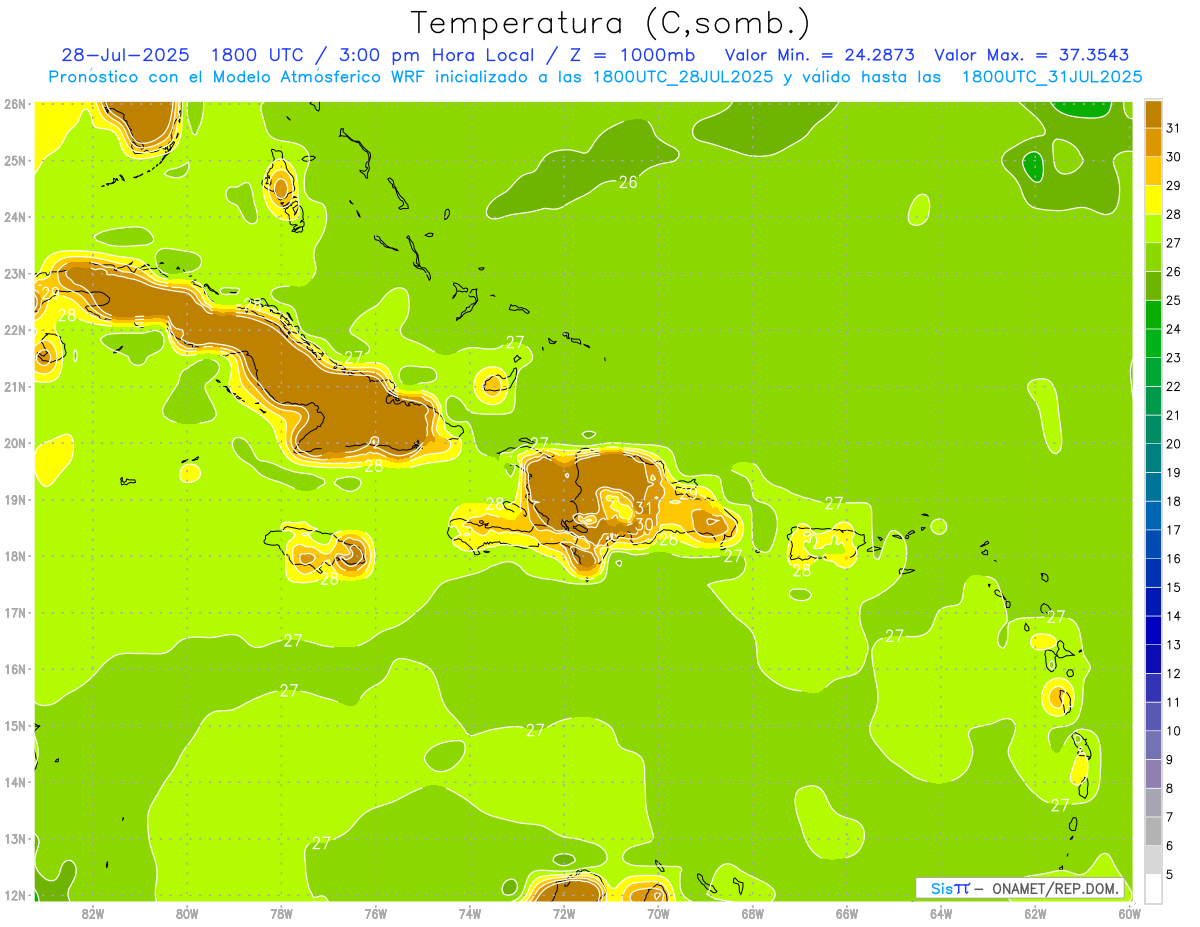Screen dimensions: 1200x927
Task: Pick the dark blue legend swatch between 12 and 13
Action: (1153, 659)
